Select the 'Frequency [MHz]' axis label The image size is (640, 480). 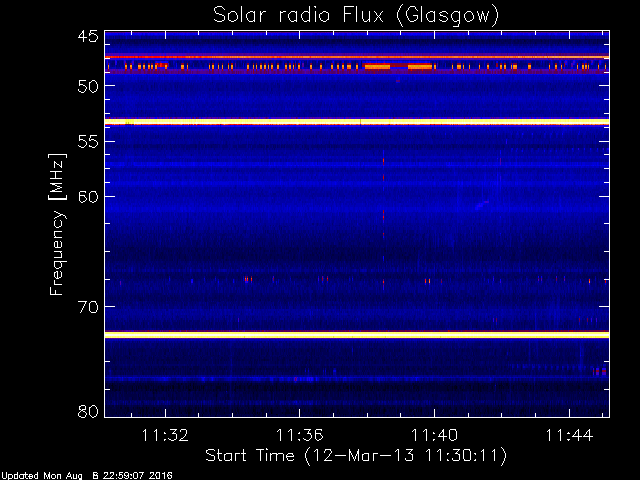point(57,224)
